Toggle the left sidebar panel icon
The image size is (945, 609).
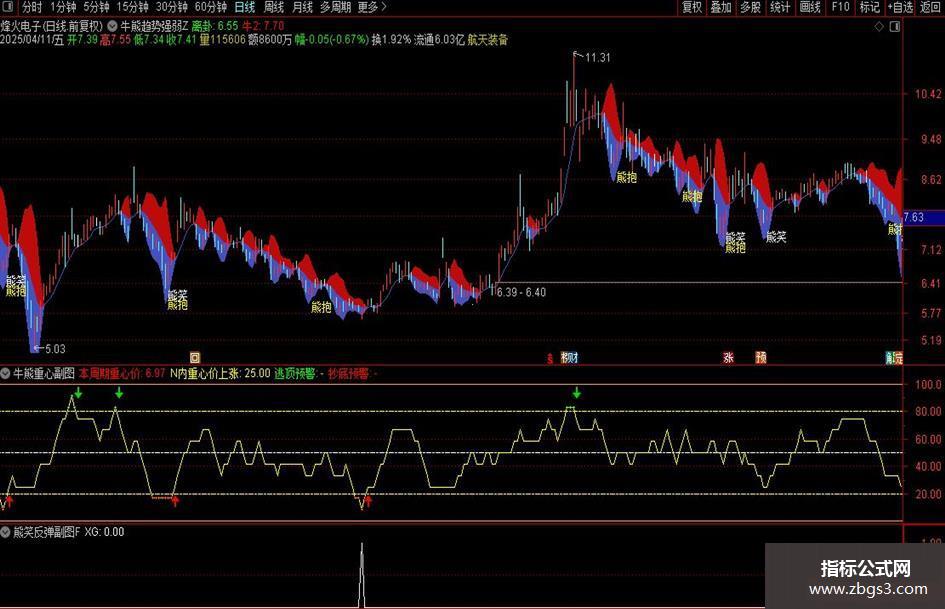tap(8, 7)
